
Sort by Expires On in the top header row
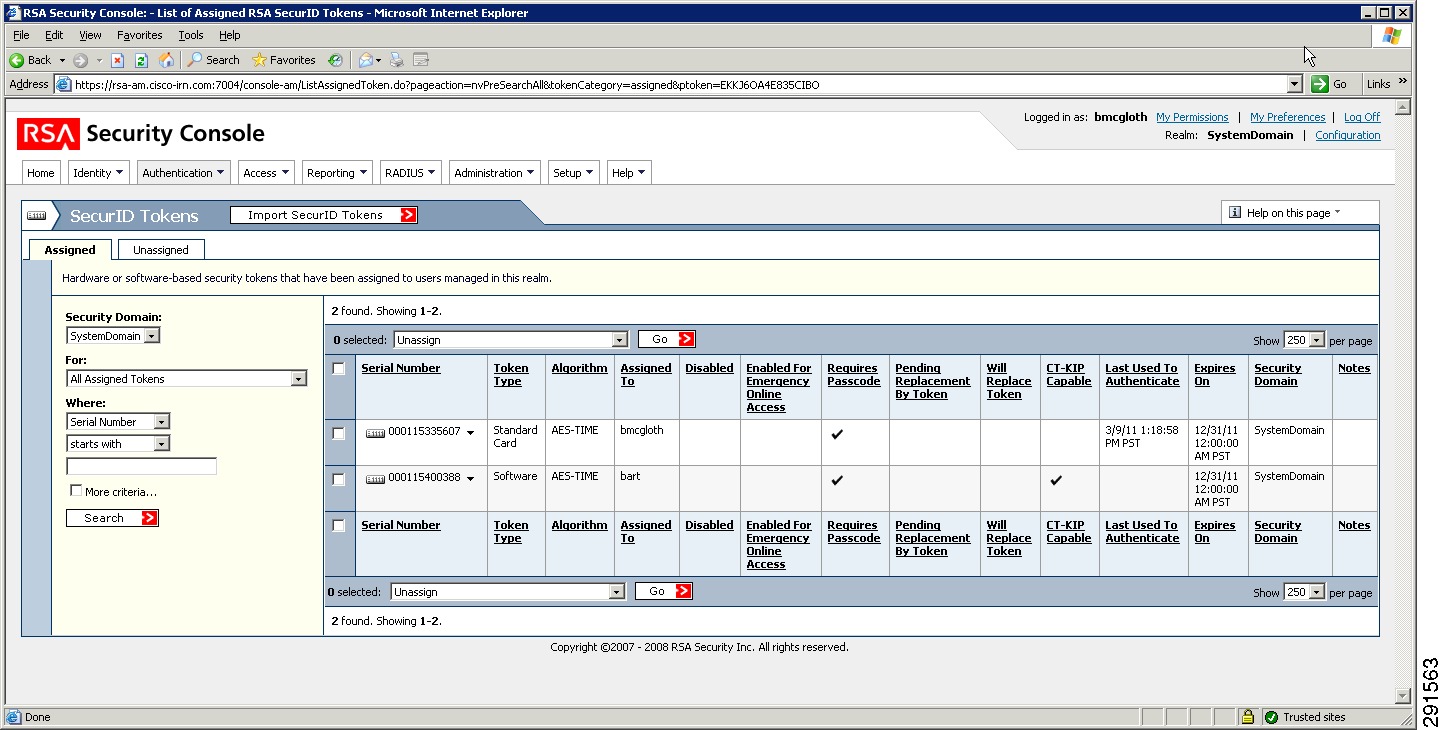click(x=1215, y=375)
